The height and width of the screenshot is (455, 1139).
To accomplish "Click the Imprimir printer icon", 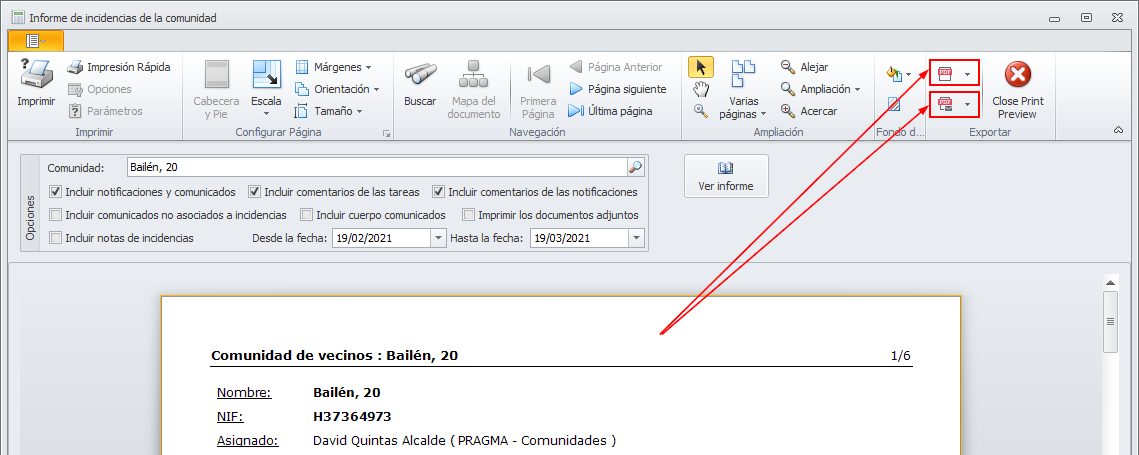I will pyautogui.click(x=36, y=75).
